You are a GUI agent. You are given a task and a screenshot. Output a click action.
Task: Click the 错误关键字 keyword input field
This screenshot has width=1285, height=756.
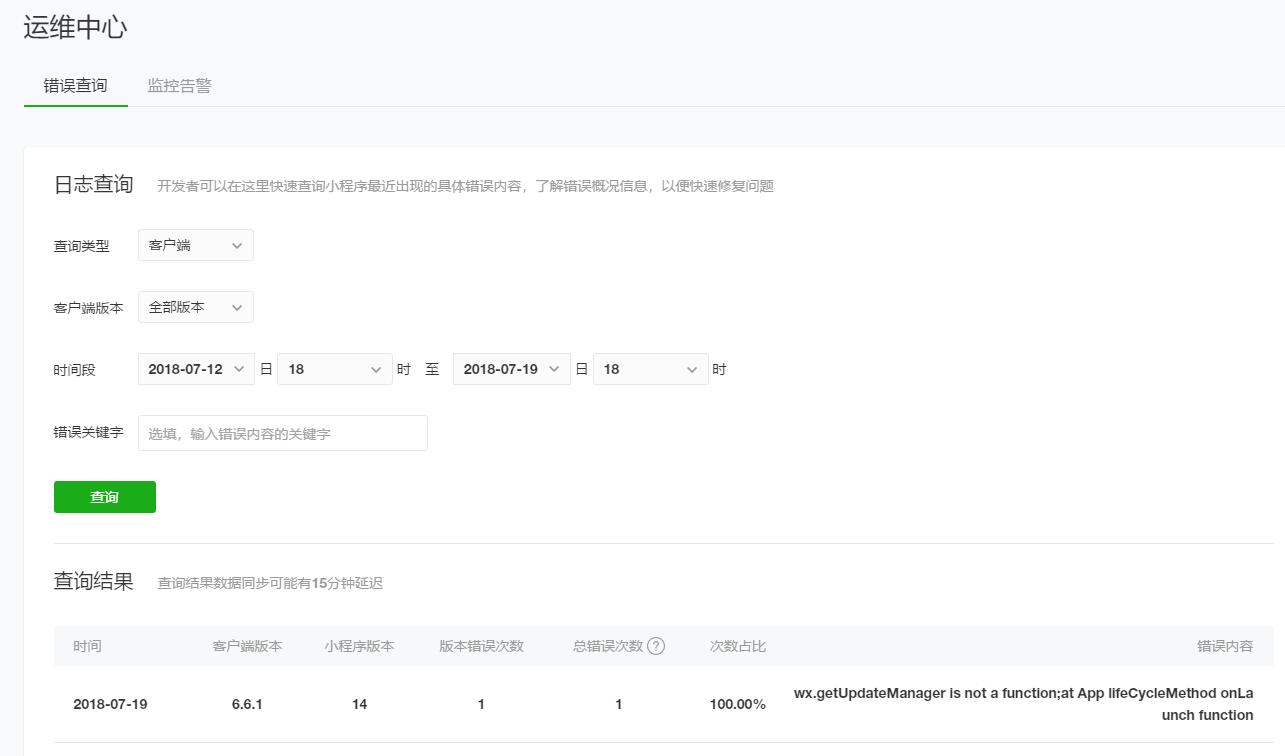(282, 432)
